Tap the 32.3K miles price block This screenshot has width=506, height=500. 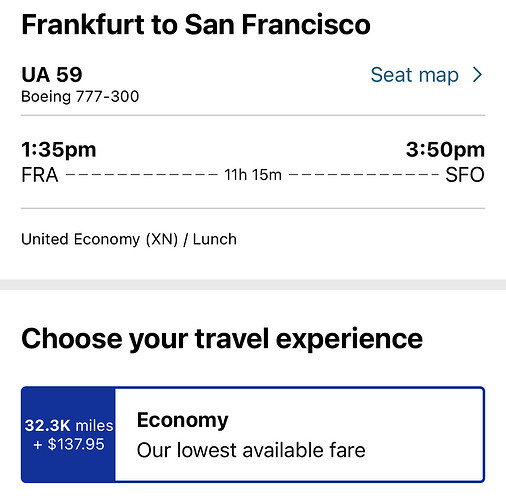point(69,434)
